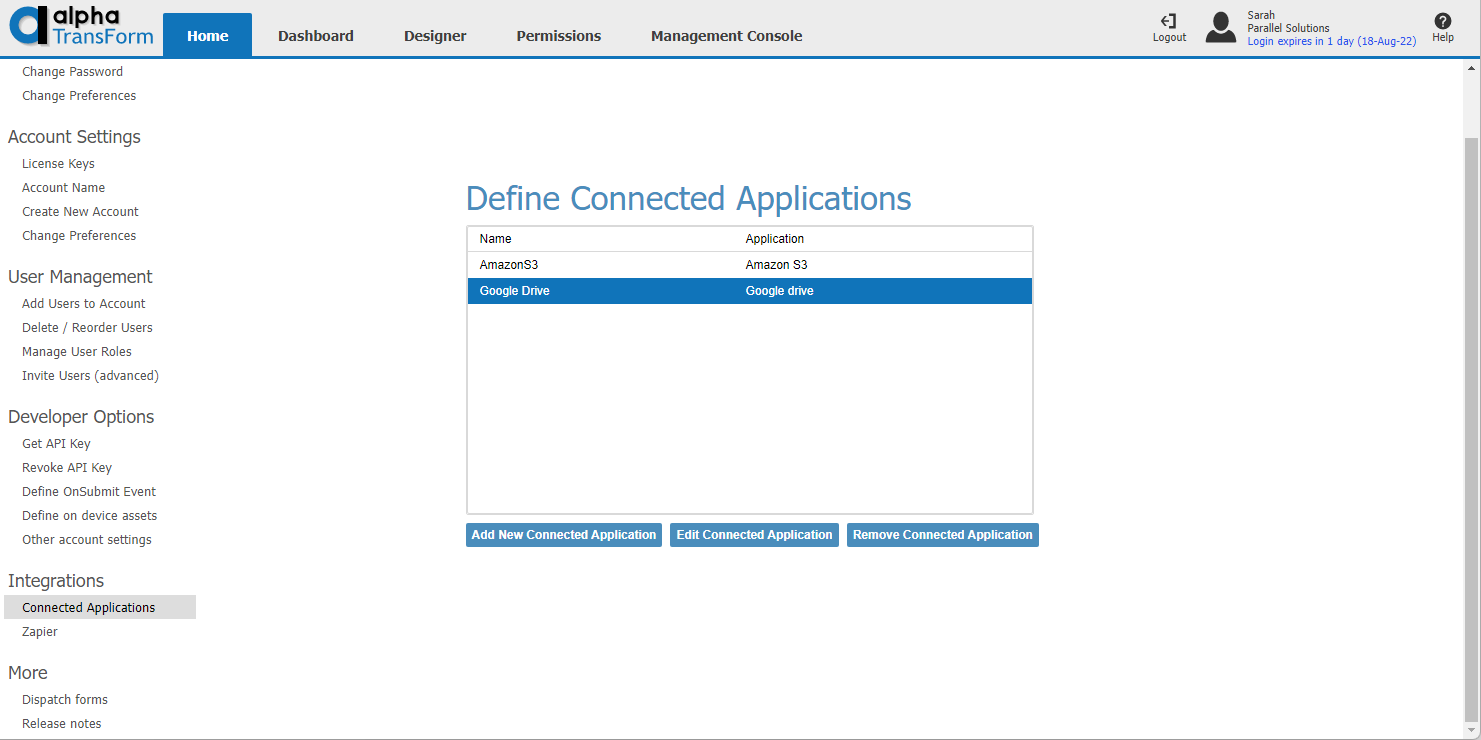Open License Keys settings
This screenshot has width=1481, height=740.
tap(58, 163)
